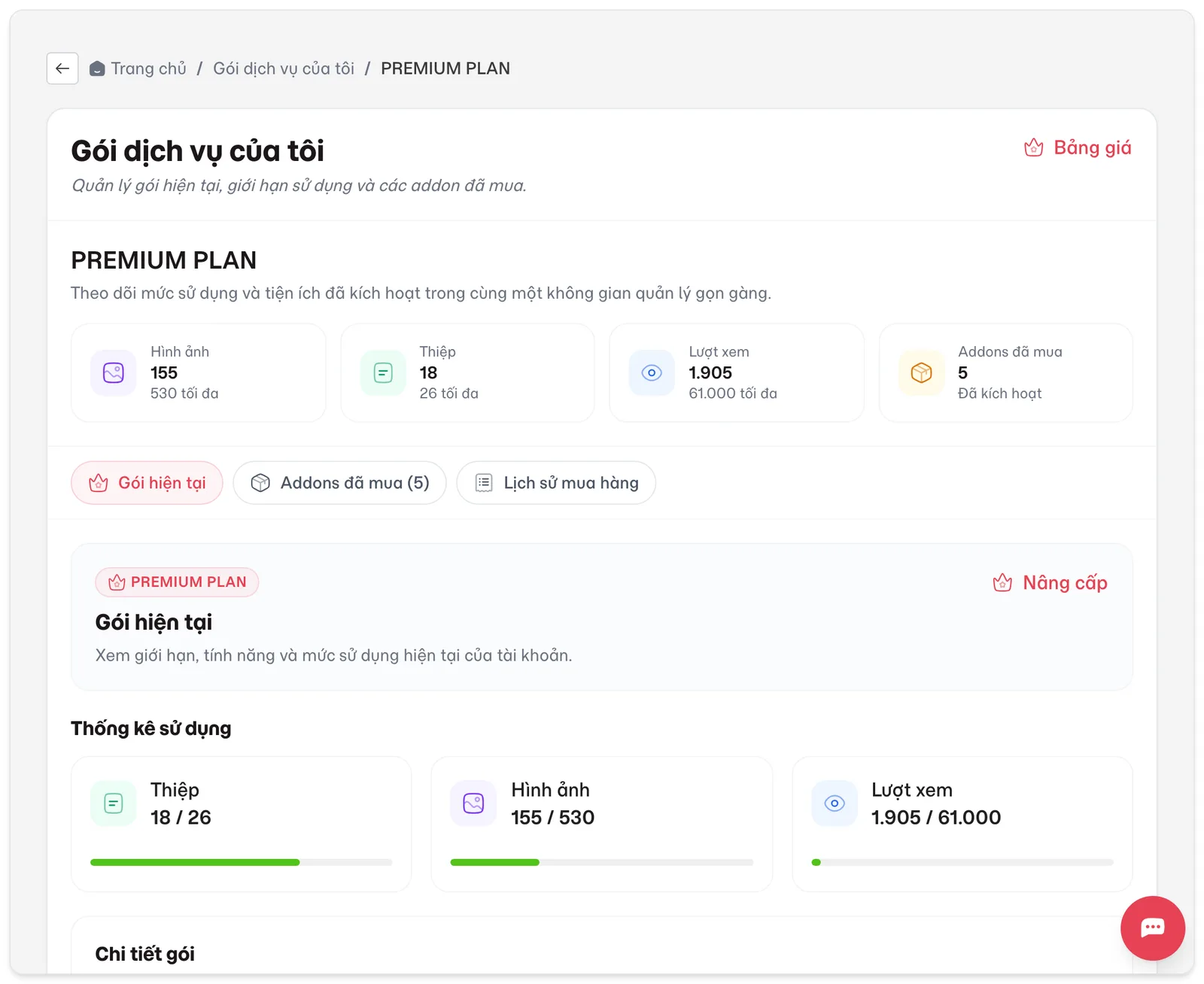
Task: Click the PREMIUM PLAN section heading
Action: coord(164,260)
